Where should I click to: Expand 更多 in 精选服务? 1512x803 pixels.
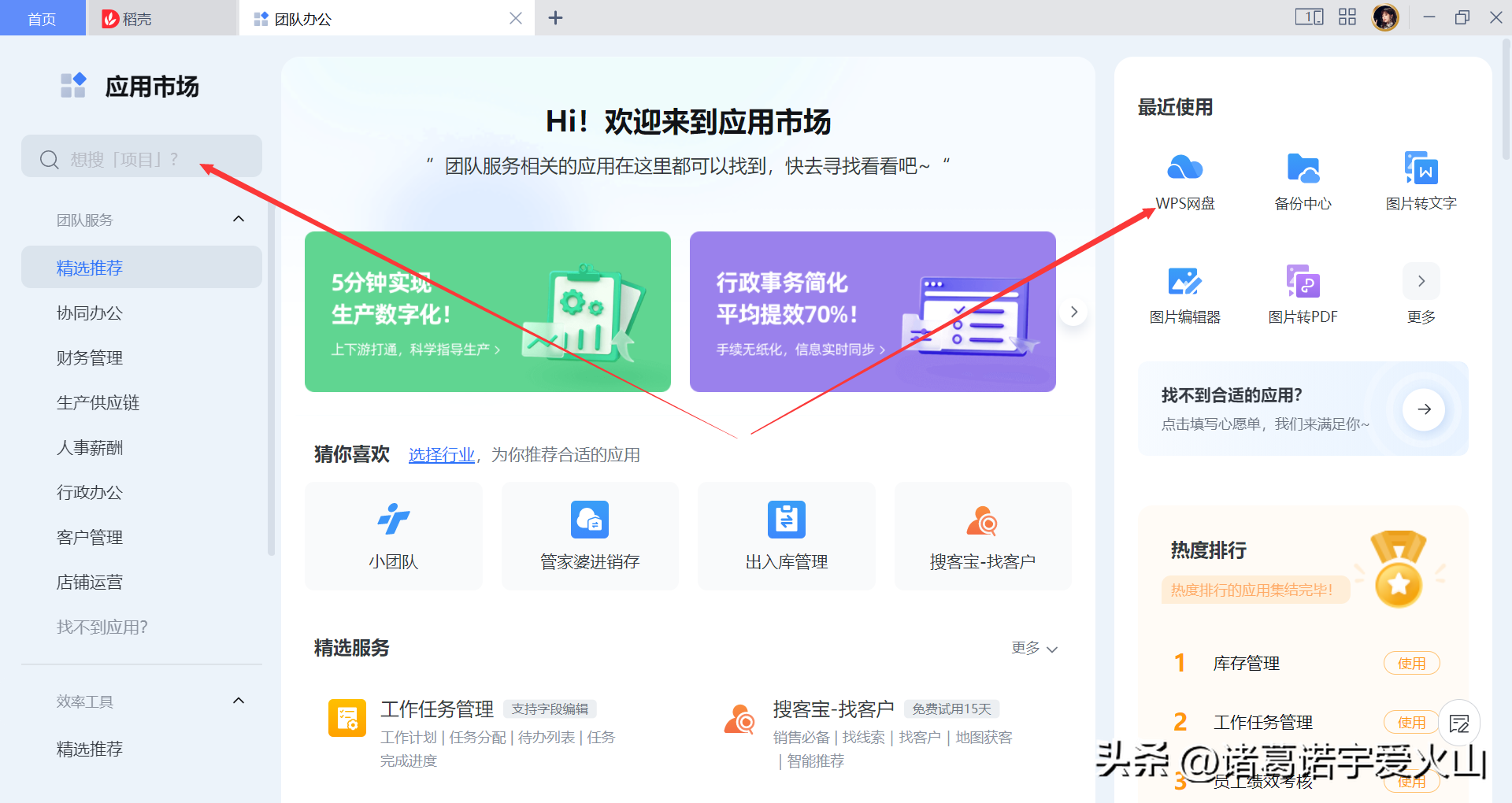tap(1034, 648)
